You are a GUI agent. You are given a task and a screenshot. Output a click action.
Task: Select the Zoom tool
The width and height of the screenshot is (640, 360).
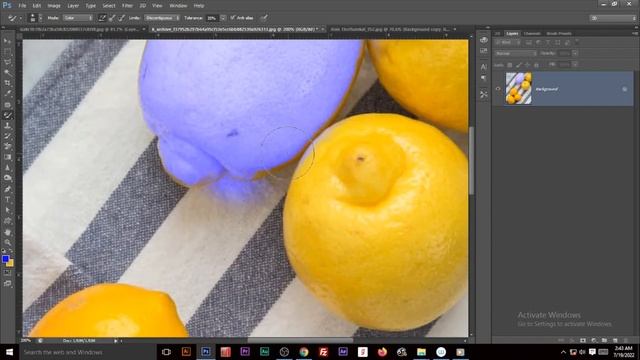(7, 242)
